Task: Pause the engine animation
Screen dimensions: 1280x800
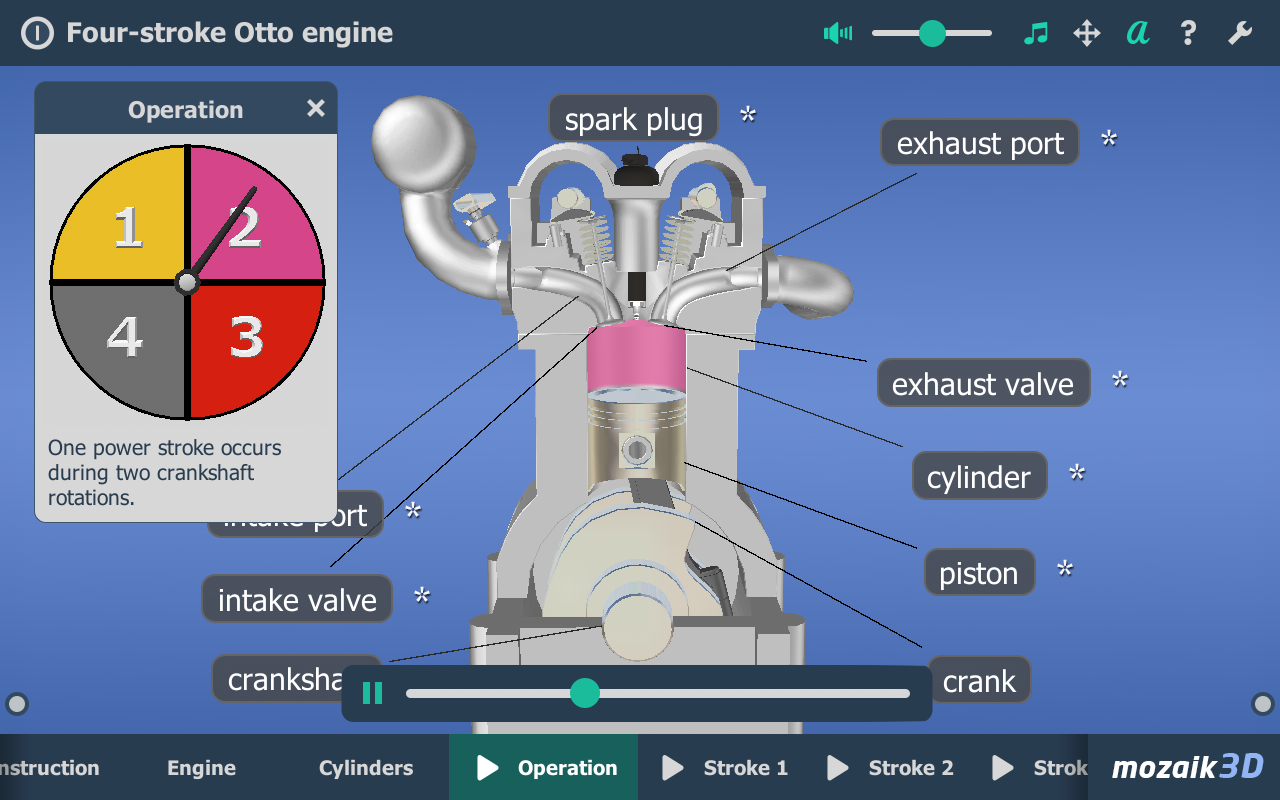Action: click(371, 692)
